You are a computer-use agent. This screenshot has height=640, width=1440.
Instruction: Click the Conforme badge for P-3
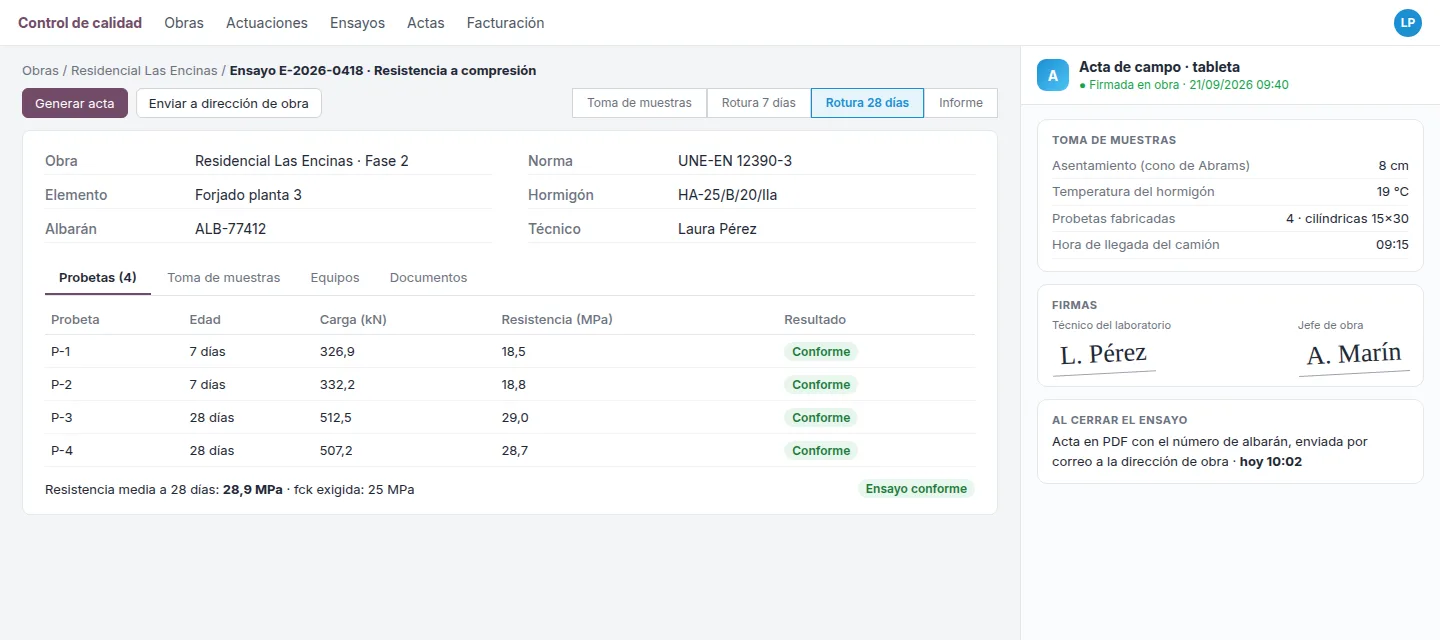[821, 418]
